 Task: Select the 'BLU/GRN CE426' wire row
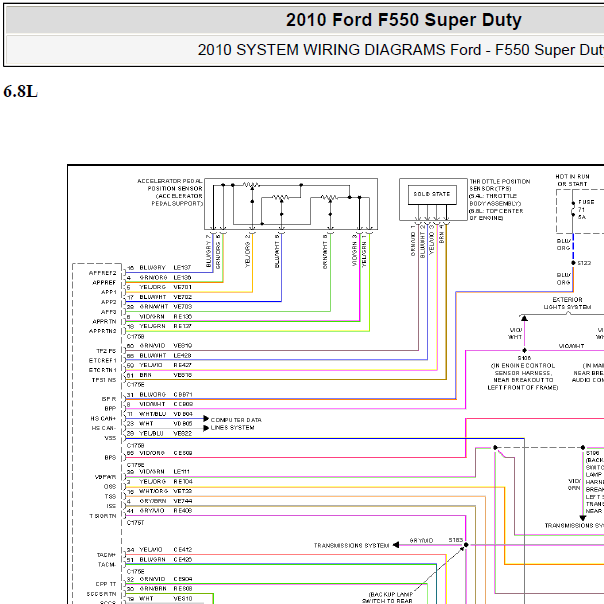pyautogui.click(x=159, y=559)
